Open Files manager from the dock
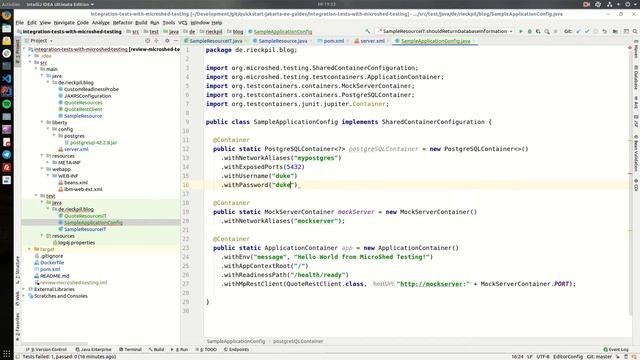 (x=7, y=28)
